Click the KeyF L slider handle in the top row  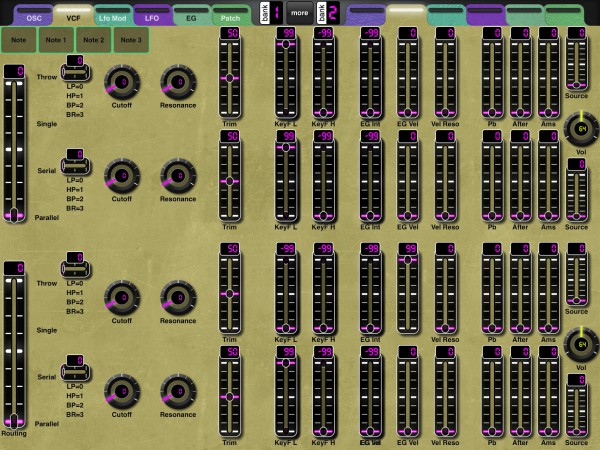[286, 44]
